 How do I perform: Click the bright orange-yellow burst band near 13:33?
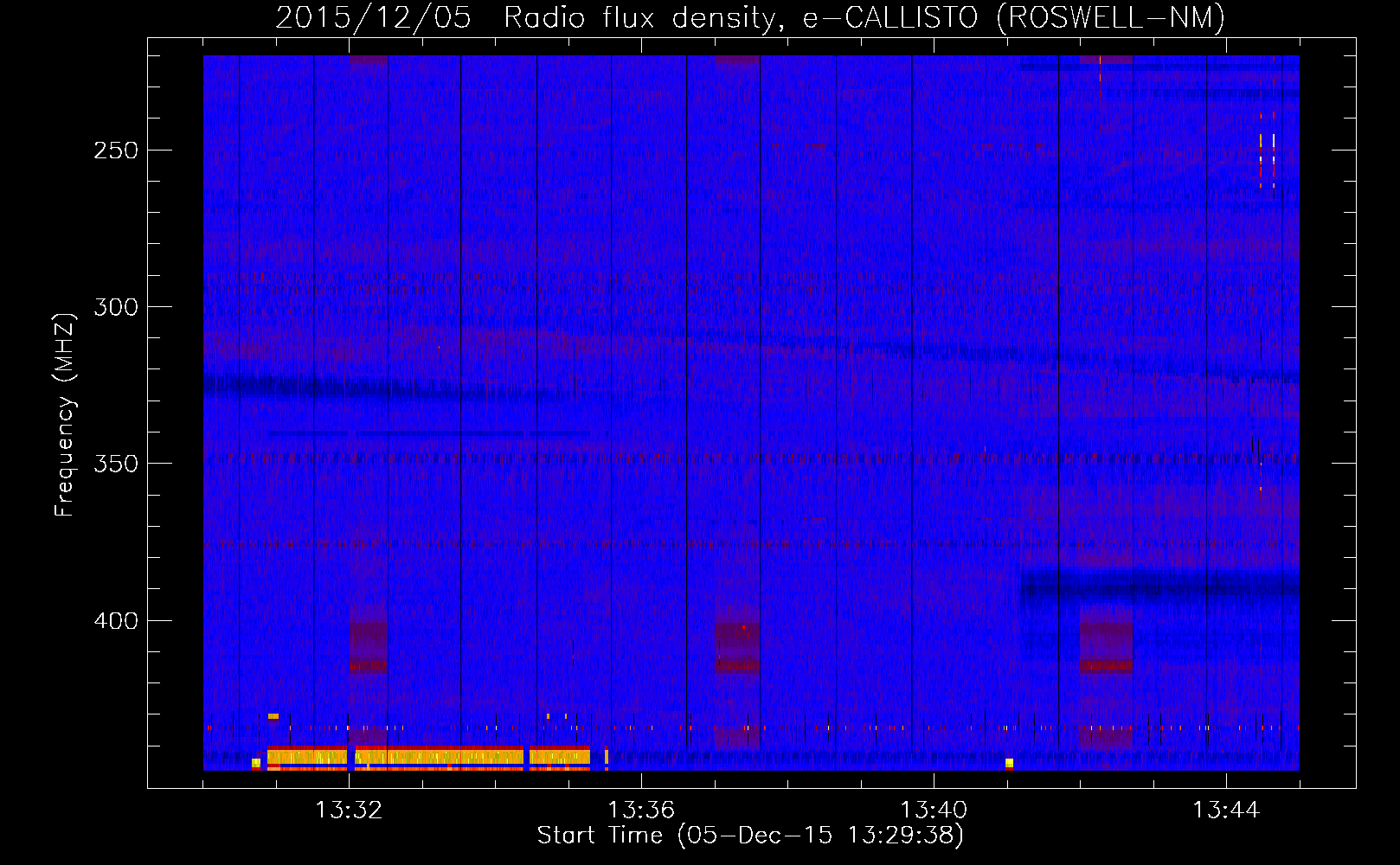pos(429,758)
